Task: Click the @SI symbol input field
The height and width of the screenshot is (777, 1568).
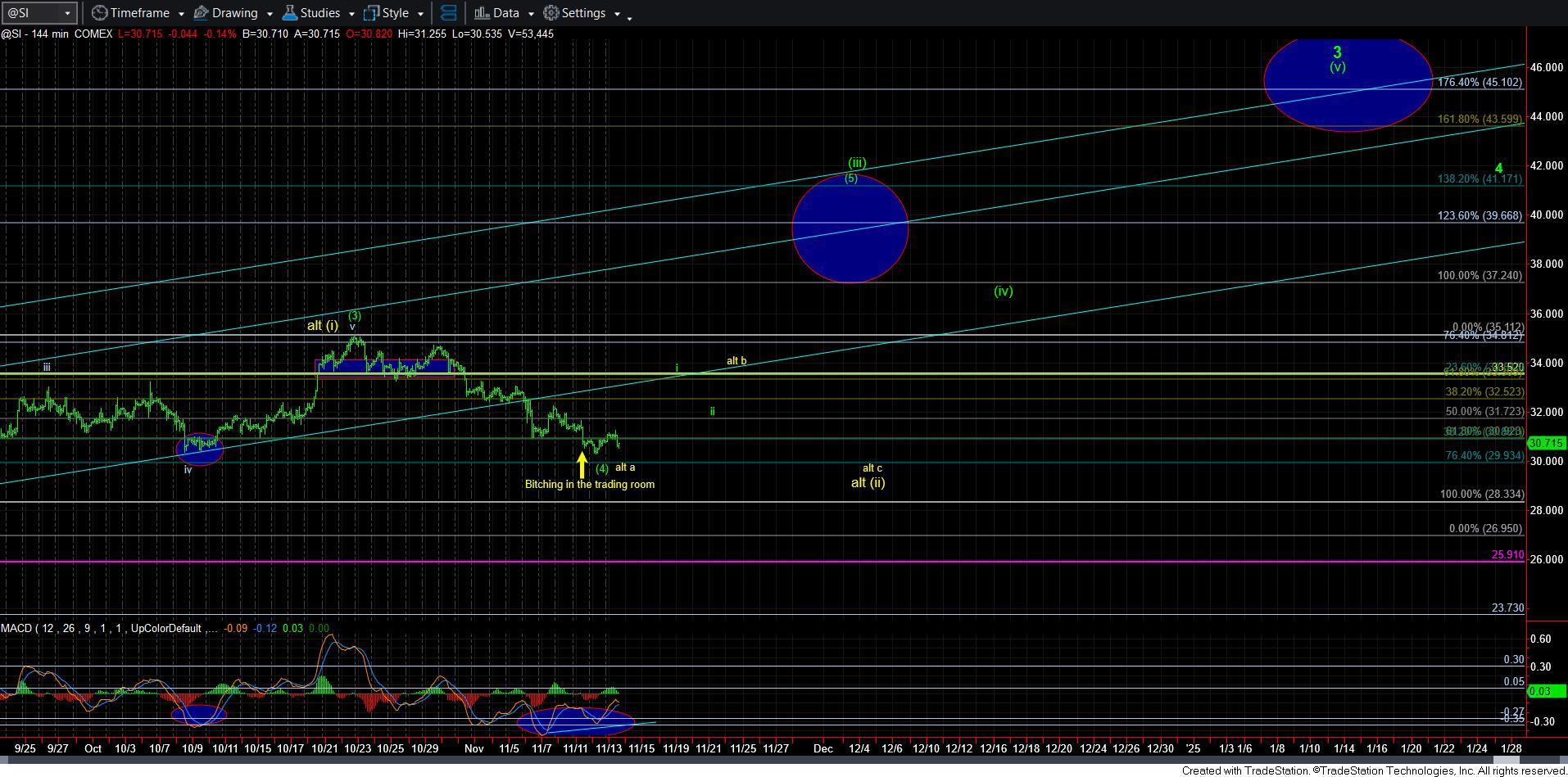Action: tap(31, 13)
